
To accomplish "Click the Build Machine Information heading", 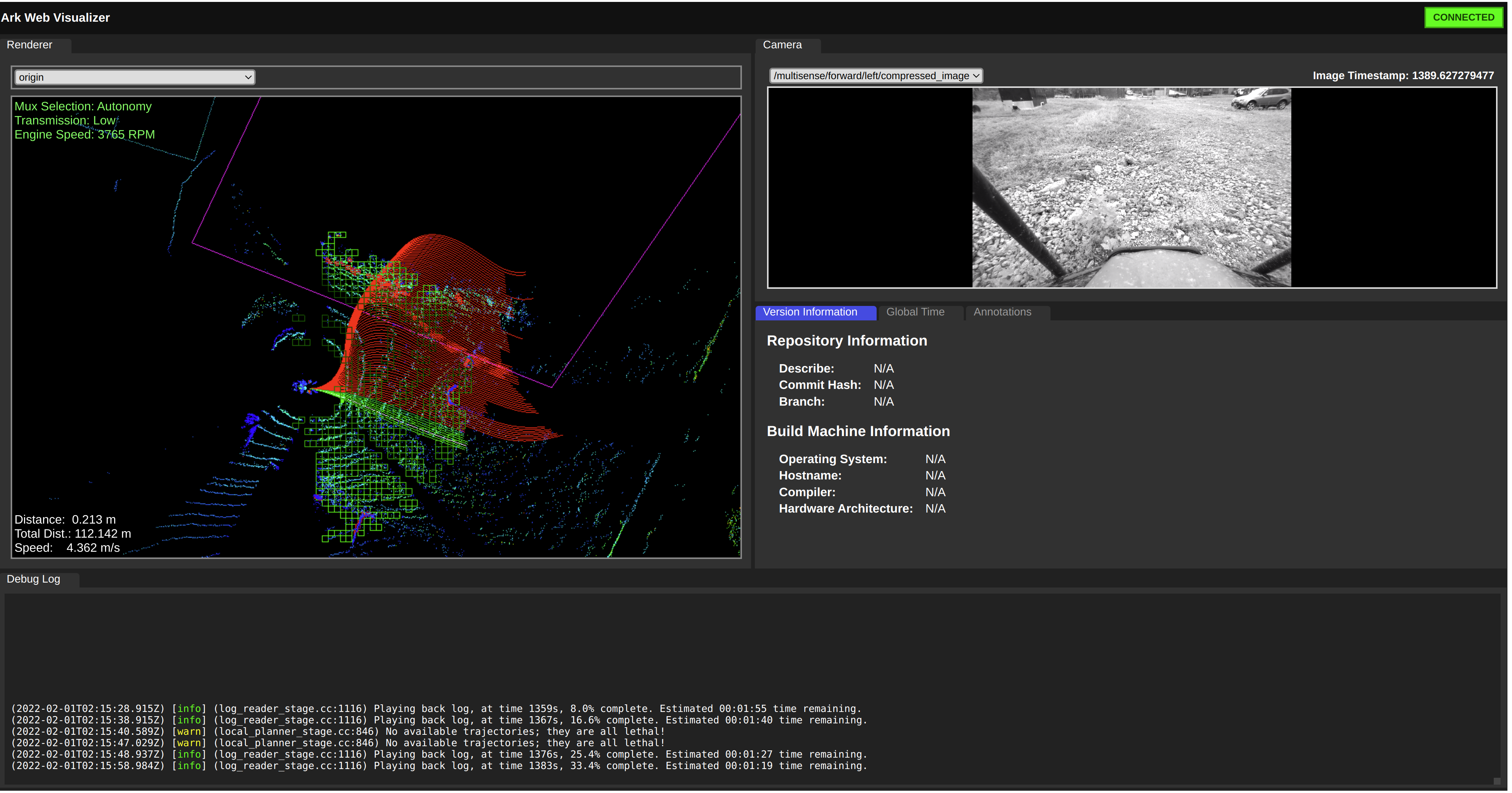I will coord(858,432).
